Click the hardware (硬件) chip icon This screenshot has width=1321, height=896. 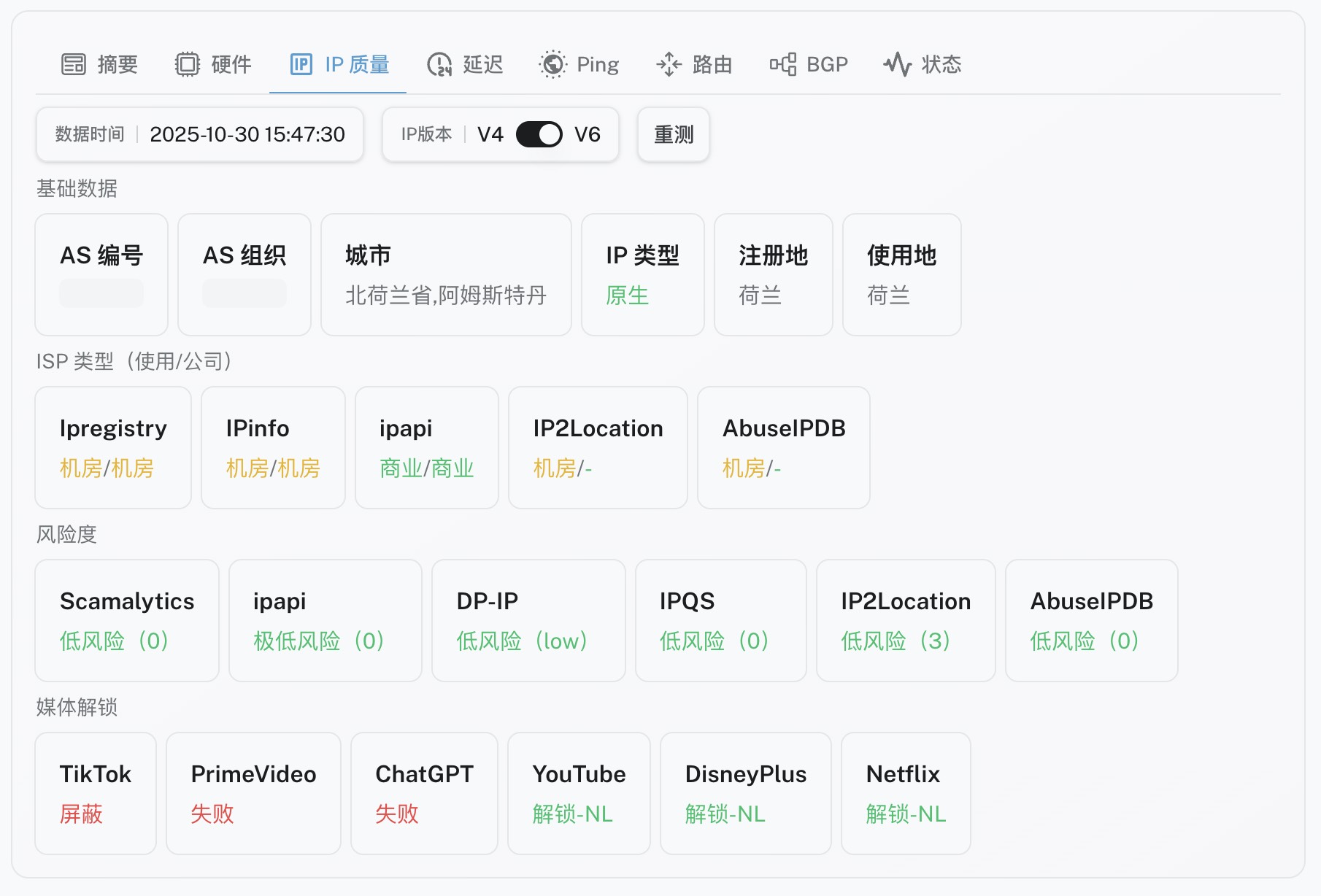[x=188, y=64]
